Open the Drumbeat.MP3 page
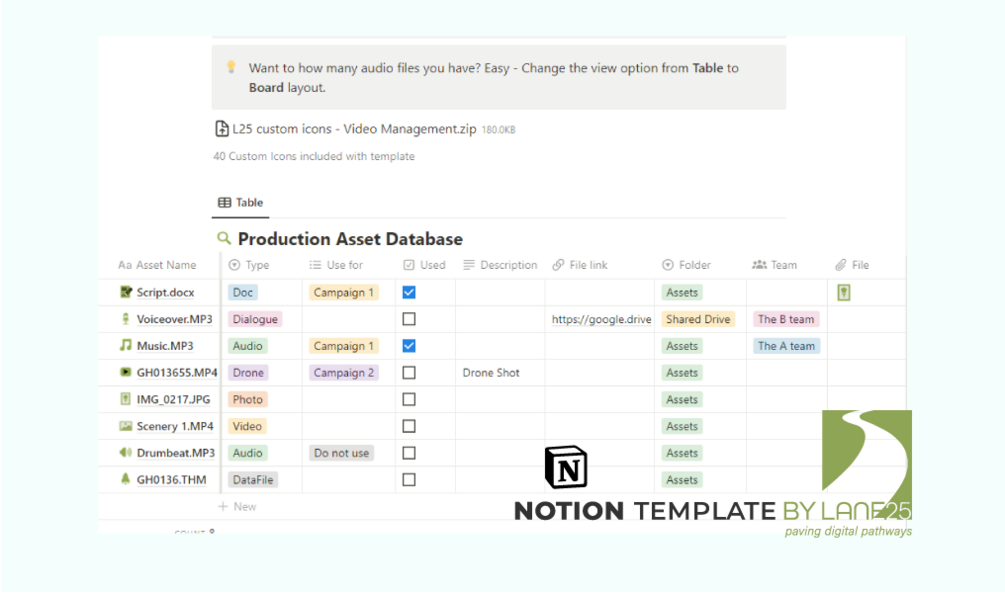The image size is (1005, 594). pyautogui.click(x=176, y=453)
